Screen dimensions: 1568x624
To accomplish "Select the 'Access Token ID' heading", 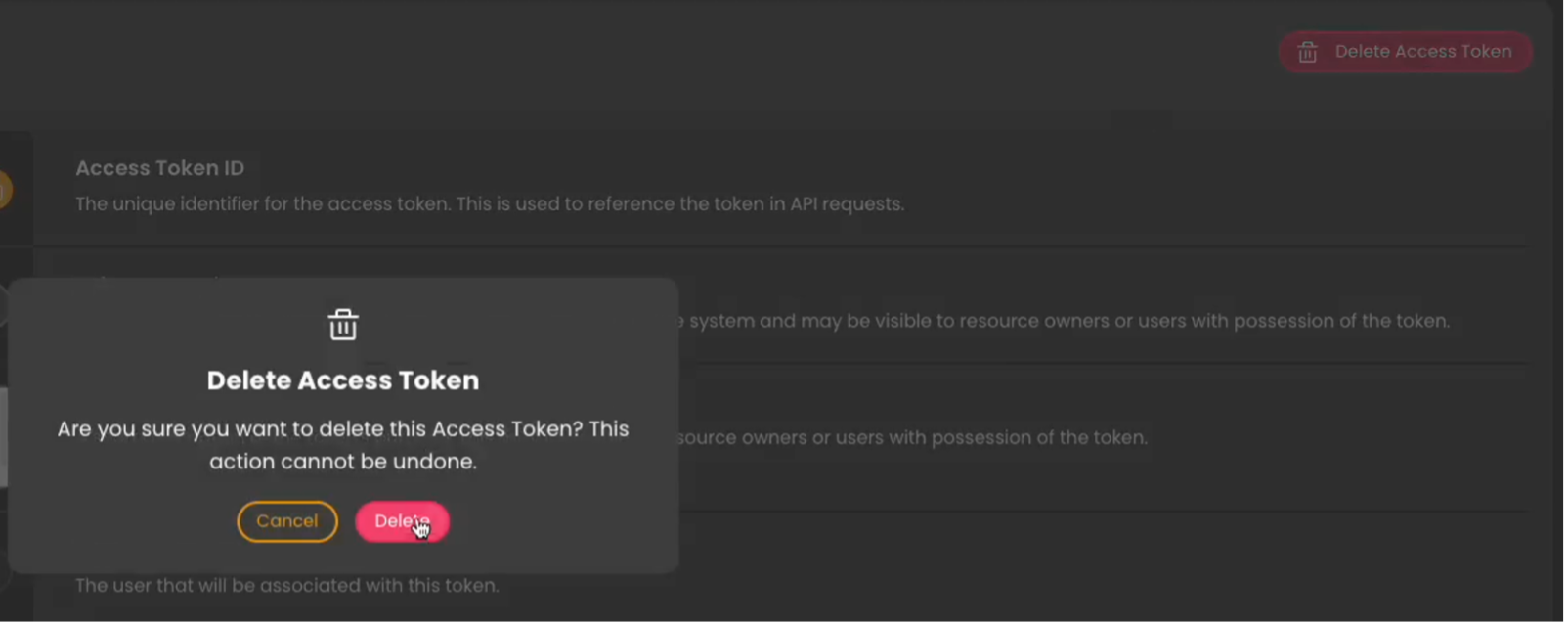I will coord(159,168).
